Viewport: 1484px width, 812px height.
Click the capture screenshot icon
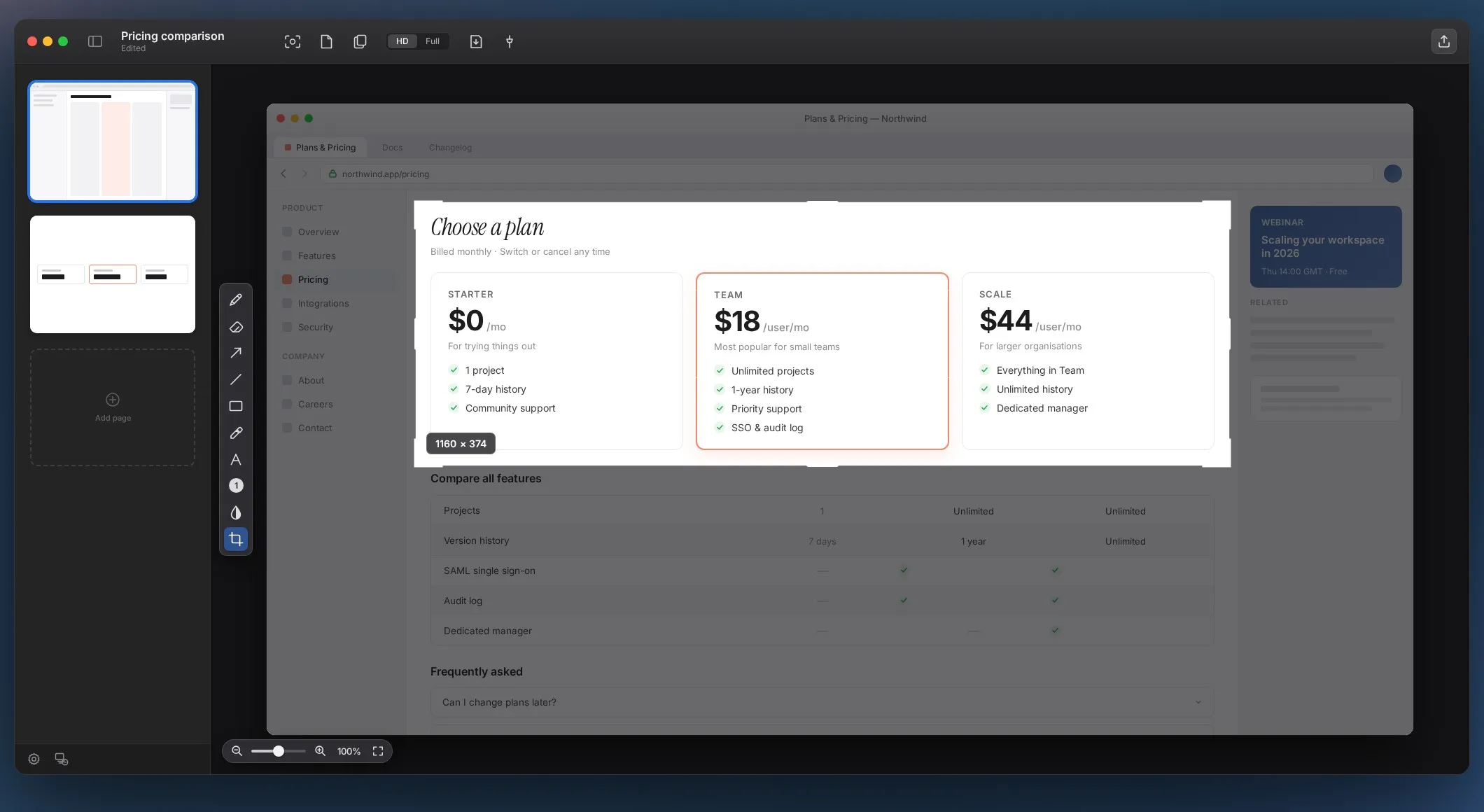point(293,41)
